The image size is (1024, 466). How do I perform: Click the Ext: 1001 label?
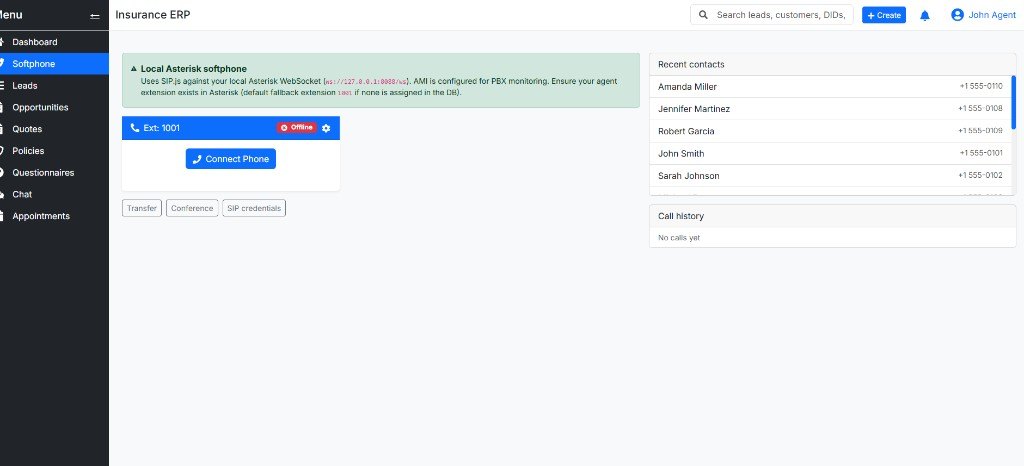pos(161,128)
